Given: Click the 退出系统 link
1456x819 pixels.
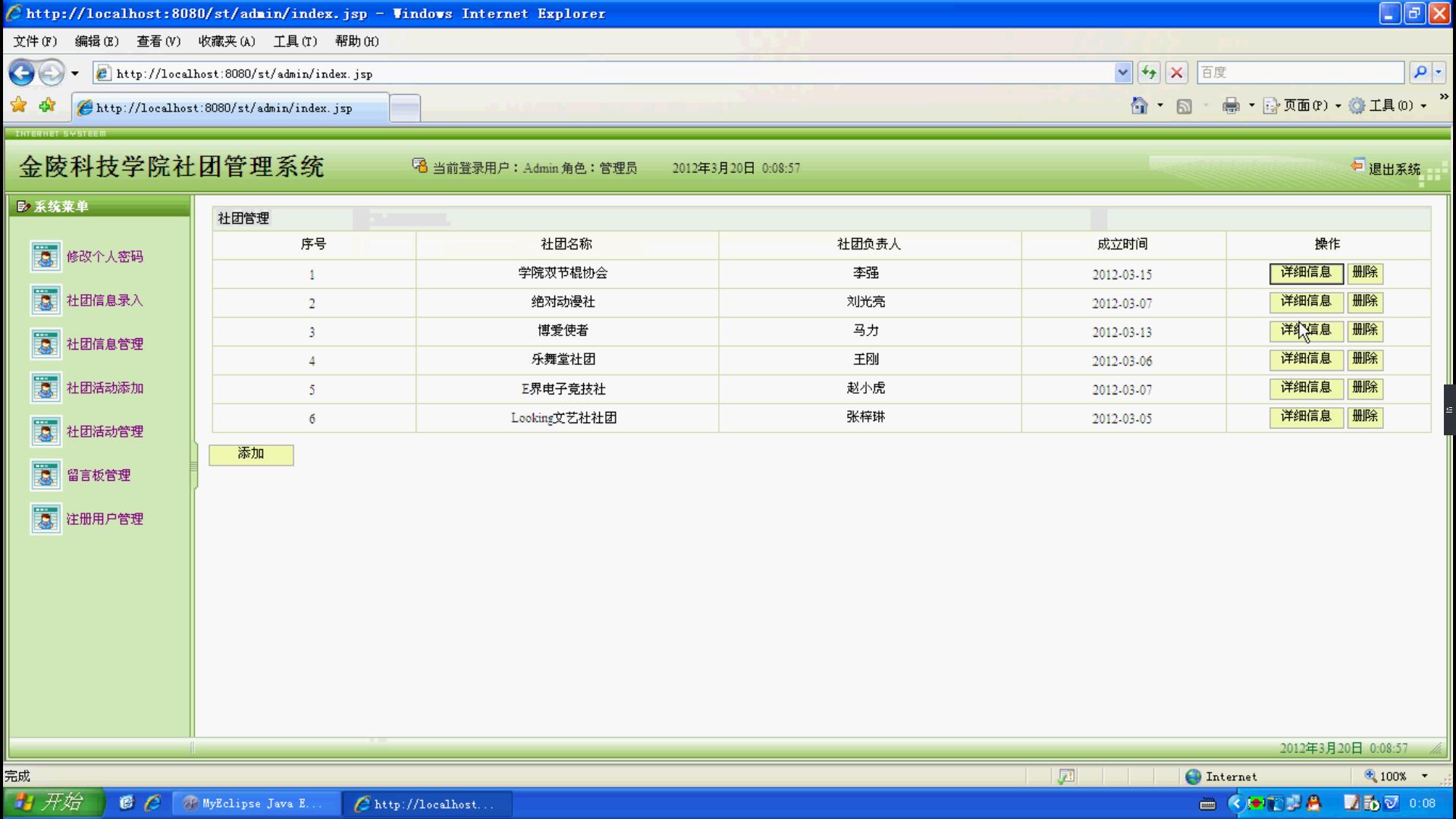Looking at the screenshot, I should coord(1394,169).
